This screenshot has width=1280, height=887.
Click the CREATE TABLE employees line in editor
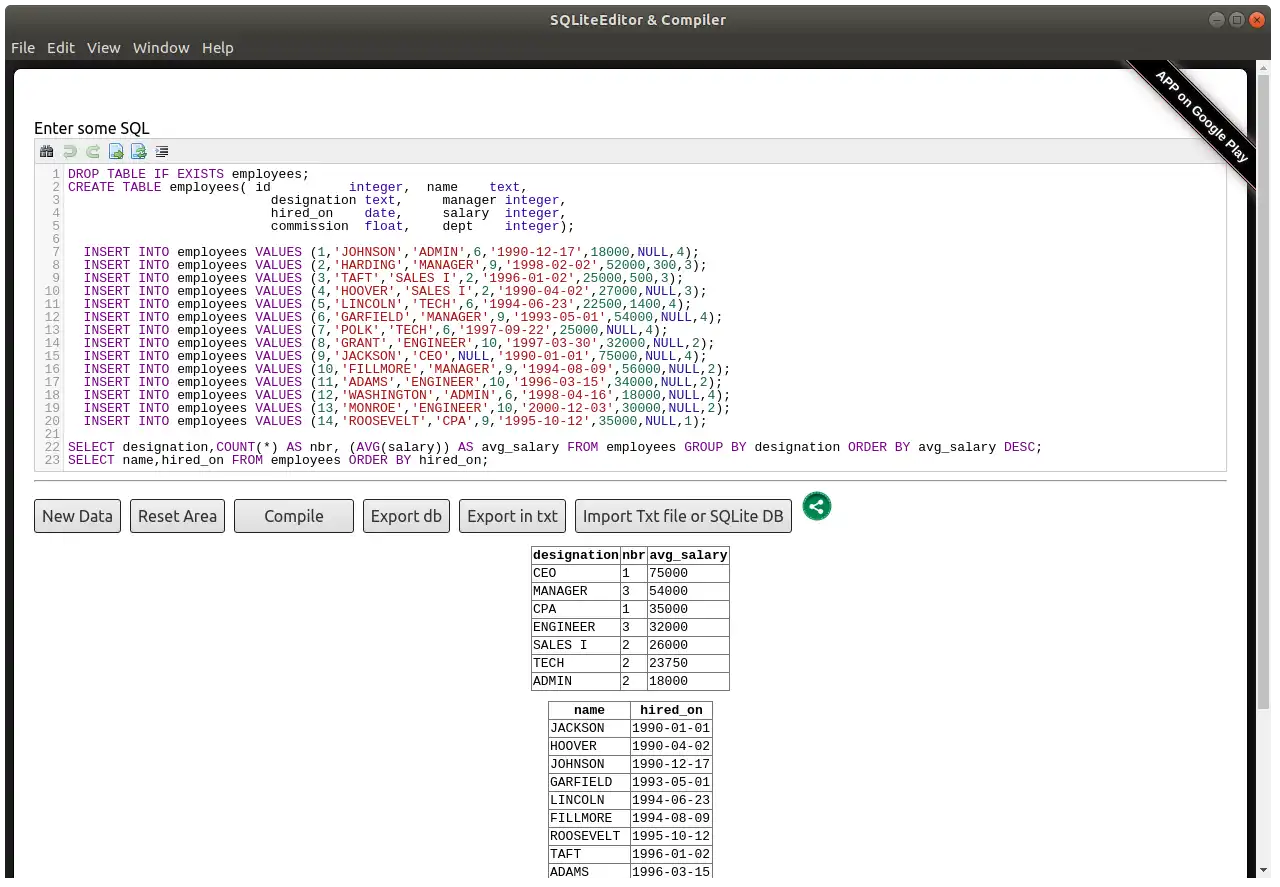295,187
